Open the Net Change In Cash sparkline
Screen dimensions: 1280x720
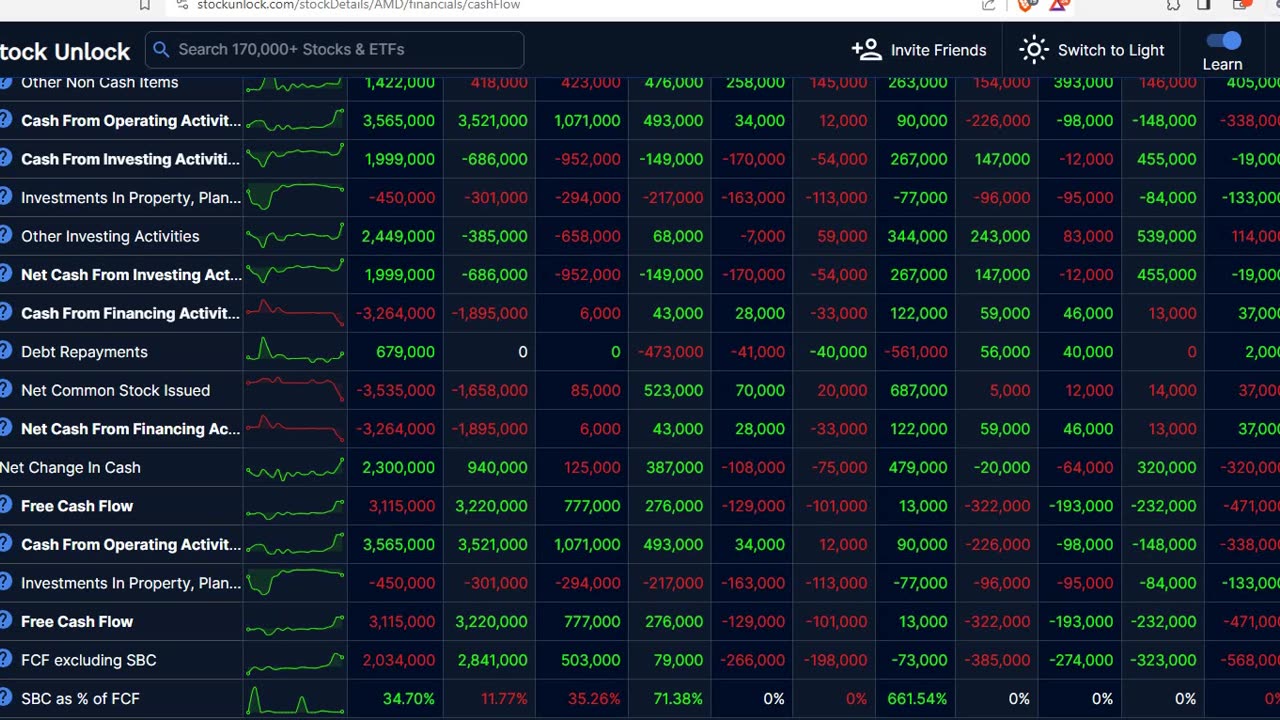pos(295,467)
